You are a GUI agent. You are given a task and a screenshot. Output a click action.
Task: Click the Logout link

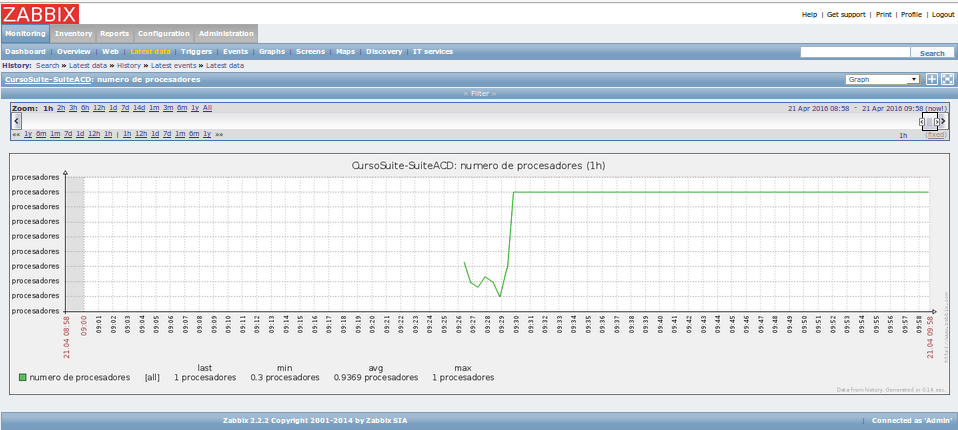click(x=943, y=15)
